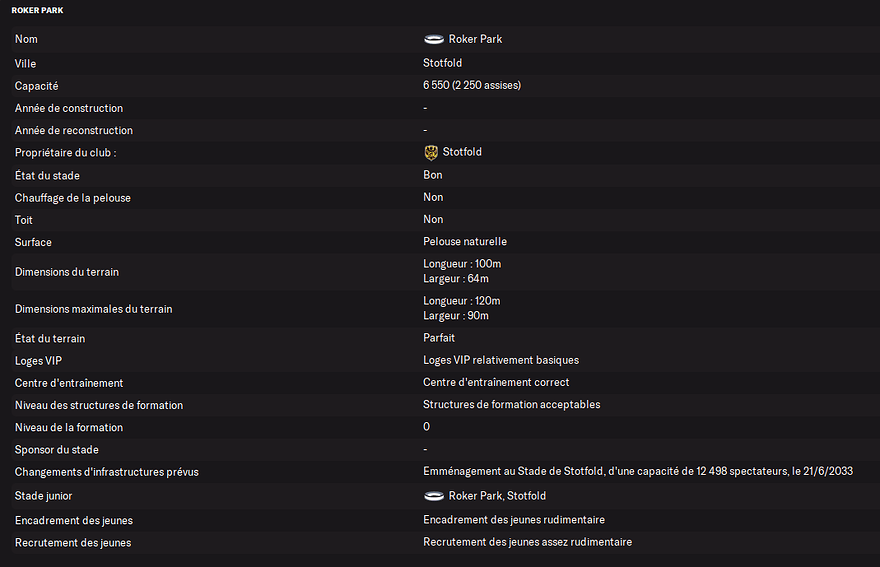Click the Stotfold club crest icon
880x567 pixels.
(431, 152)
